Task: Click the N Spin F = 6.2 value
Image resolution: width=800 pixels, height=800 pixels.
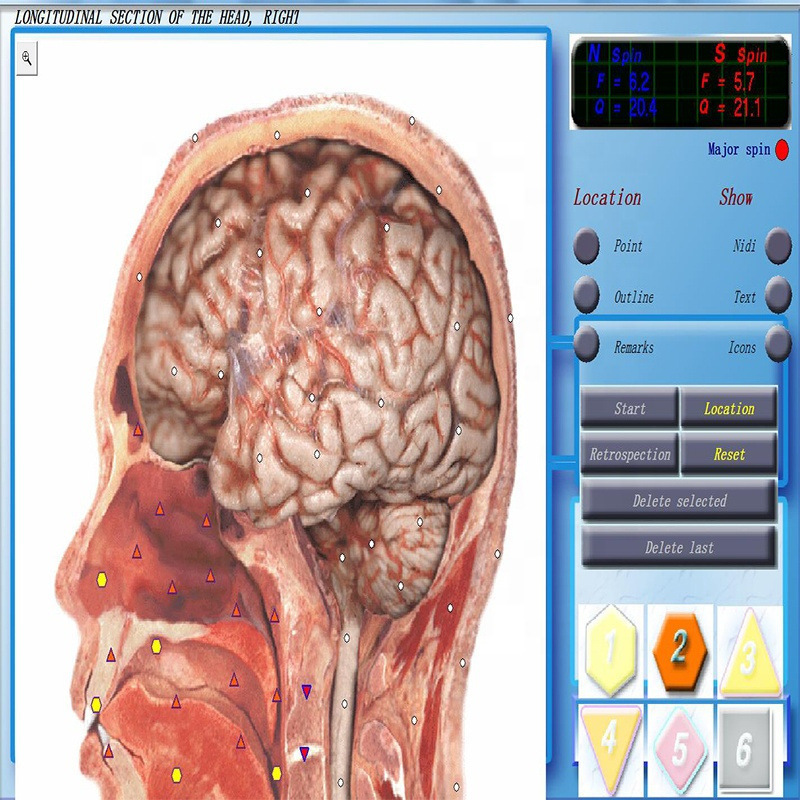Action: click(622, 81)
